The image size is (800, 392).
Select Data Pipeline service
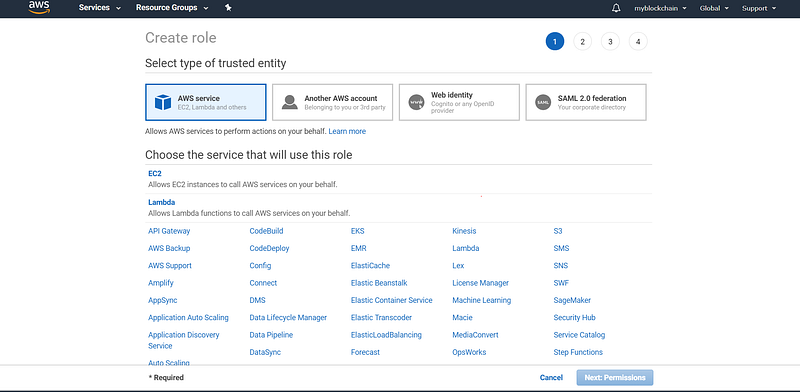(x=271, y=335)
